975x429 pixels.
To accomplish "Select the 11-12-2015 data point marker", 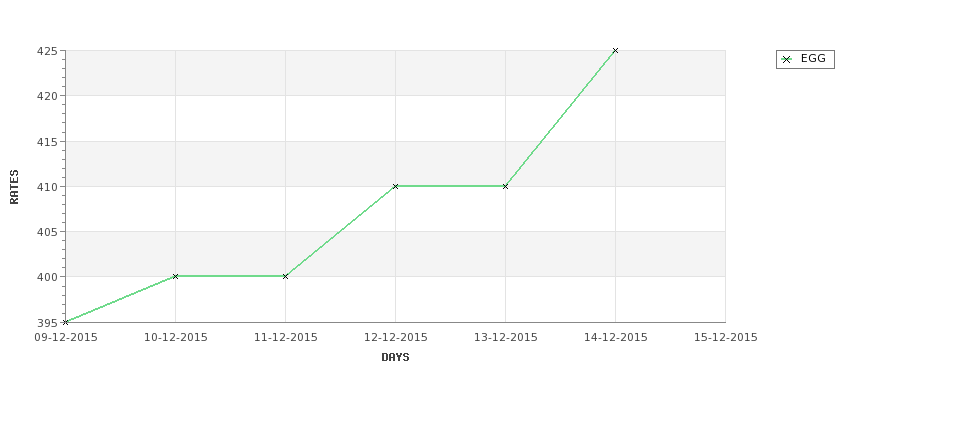I will pos(285,276).
